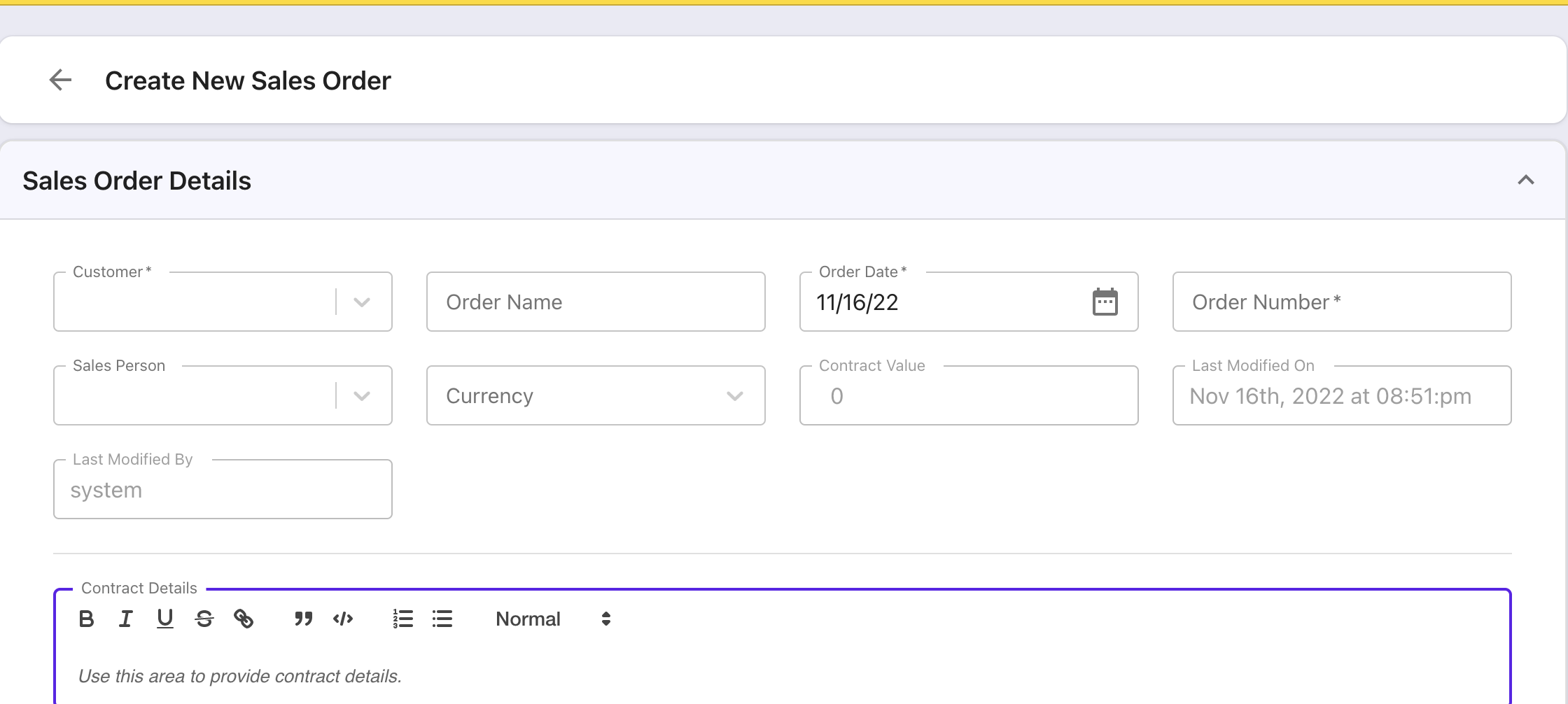1568x704 pixels.
Task: Insert a hyperlink in Contract Details
Action: pos(244,619)
